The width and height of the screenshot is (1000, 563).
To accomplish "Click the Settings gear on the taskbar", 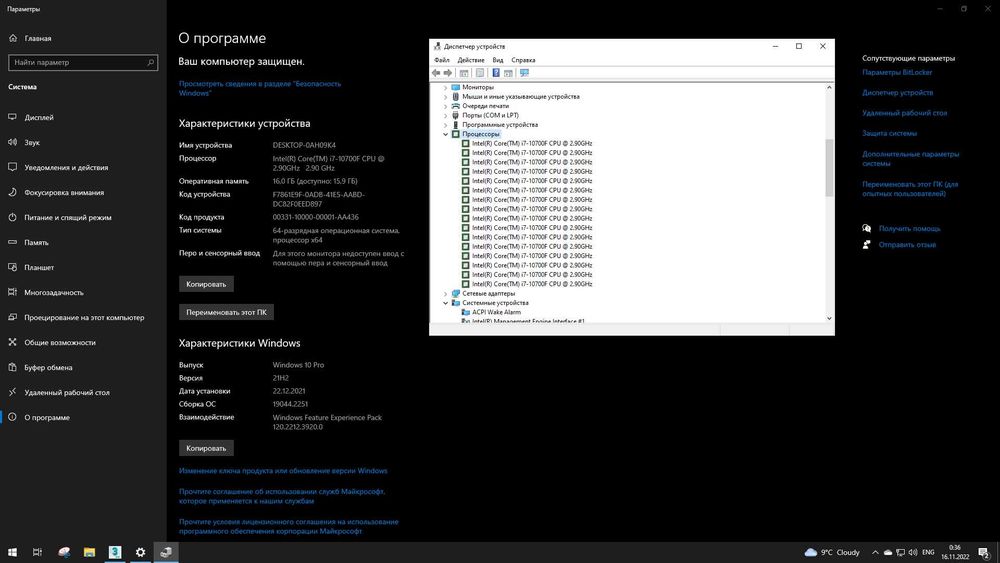I will point(140,552).
